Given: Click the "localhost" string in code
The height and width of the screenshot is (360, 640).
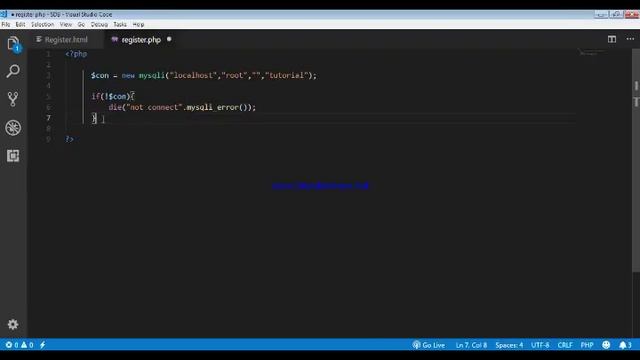Looking at the screenshot, I should pos(193,76).
